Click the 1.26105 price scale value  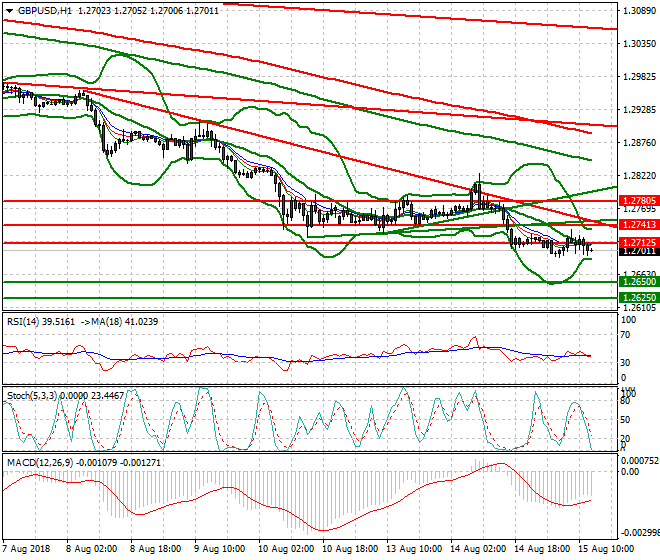coord(639,308)
